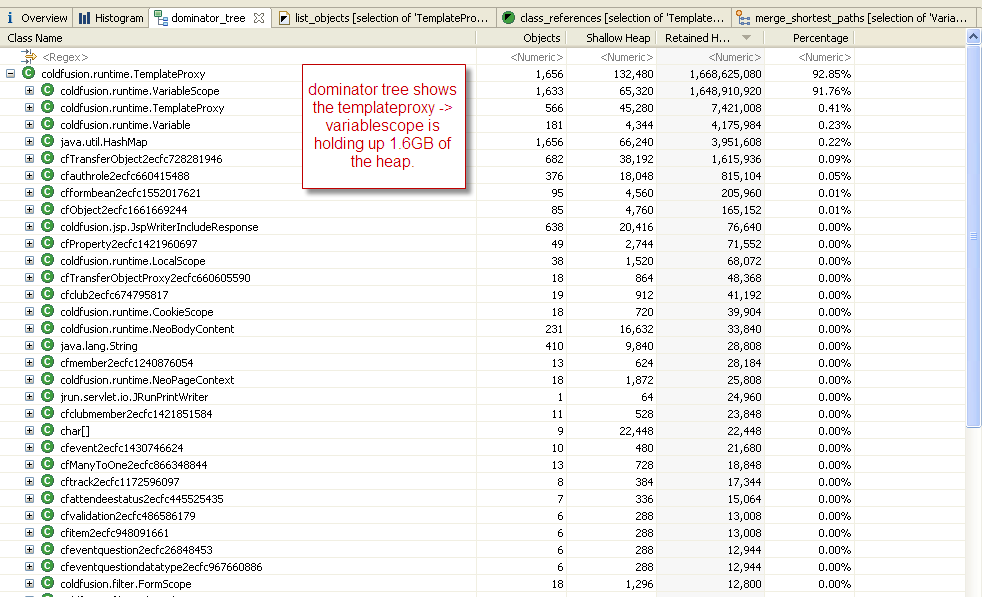Sort by Class Name column header
Screen dimensions: 982x597
click(238, 38)
